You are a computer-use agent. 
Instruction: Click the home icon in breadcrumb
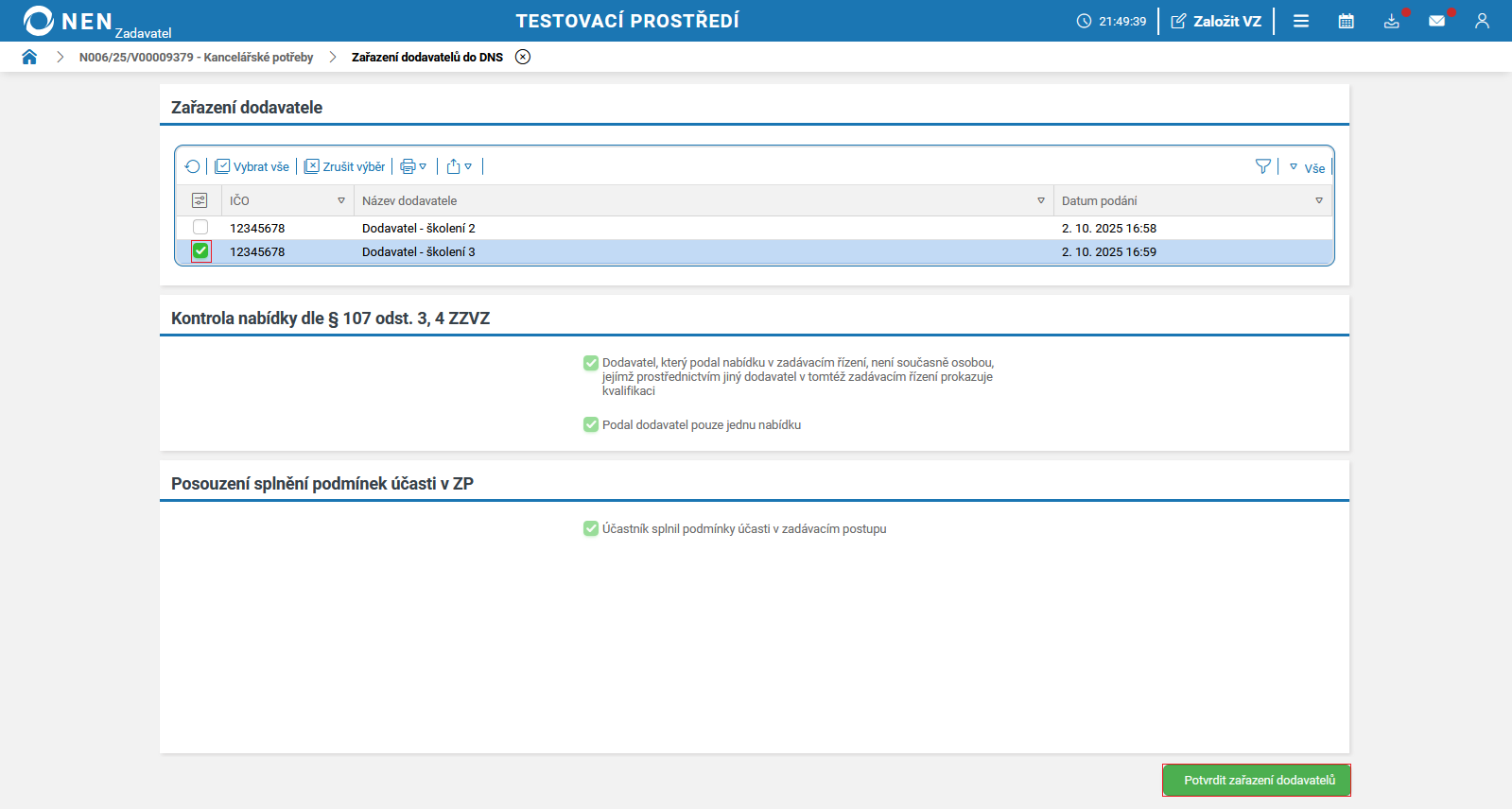pos(29,57)
